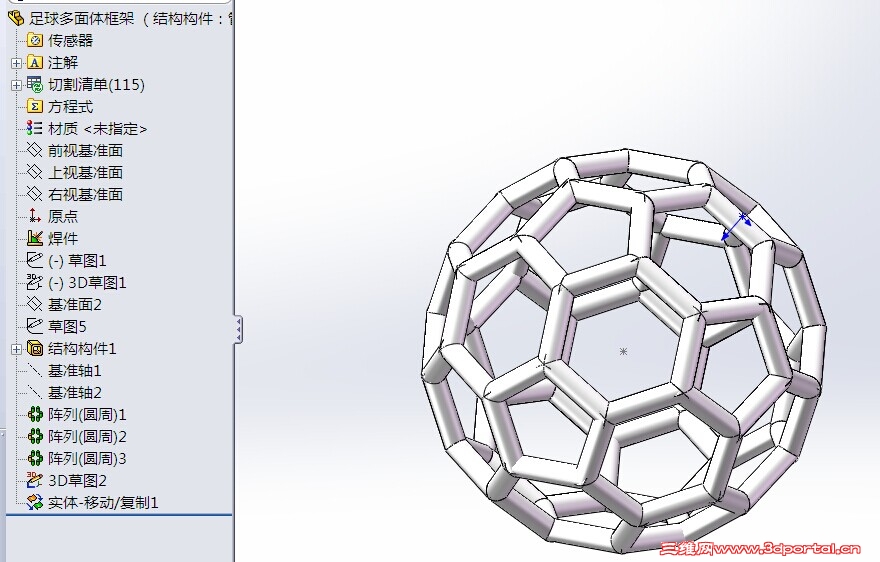Select the text 方程式
This screenshot has height=562, width=880.
point(71,106)
